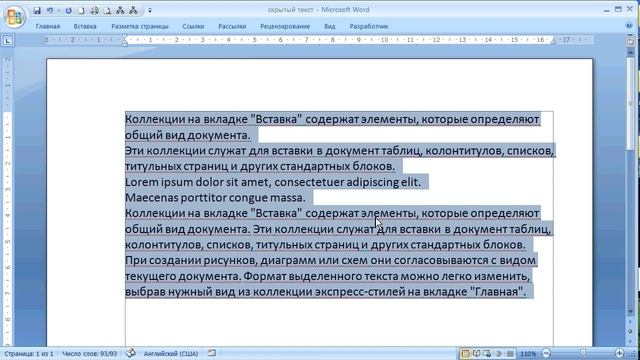Switch to Print Layout view
The width and height of the screenshot is (640, 360).
(x=465, y=353)
